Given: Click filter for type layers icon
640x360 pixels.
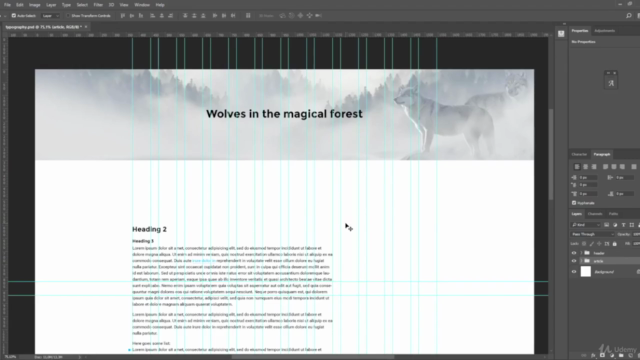Looking at the screenshot, I should point(623,225).
